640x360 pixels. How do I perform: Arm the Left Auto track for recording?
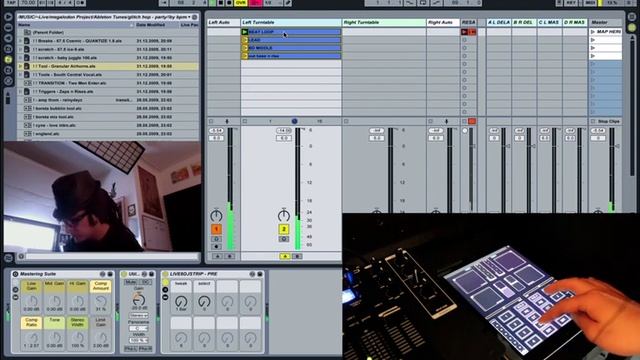(216, 247)
